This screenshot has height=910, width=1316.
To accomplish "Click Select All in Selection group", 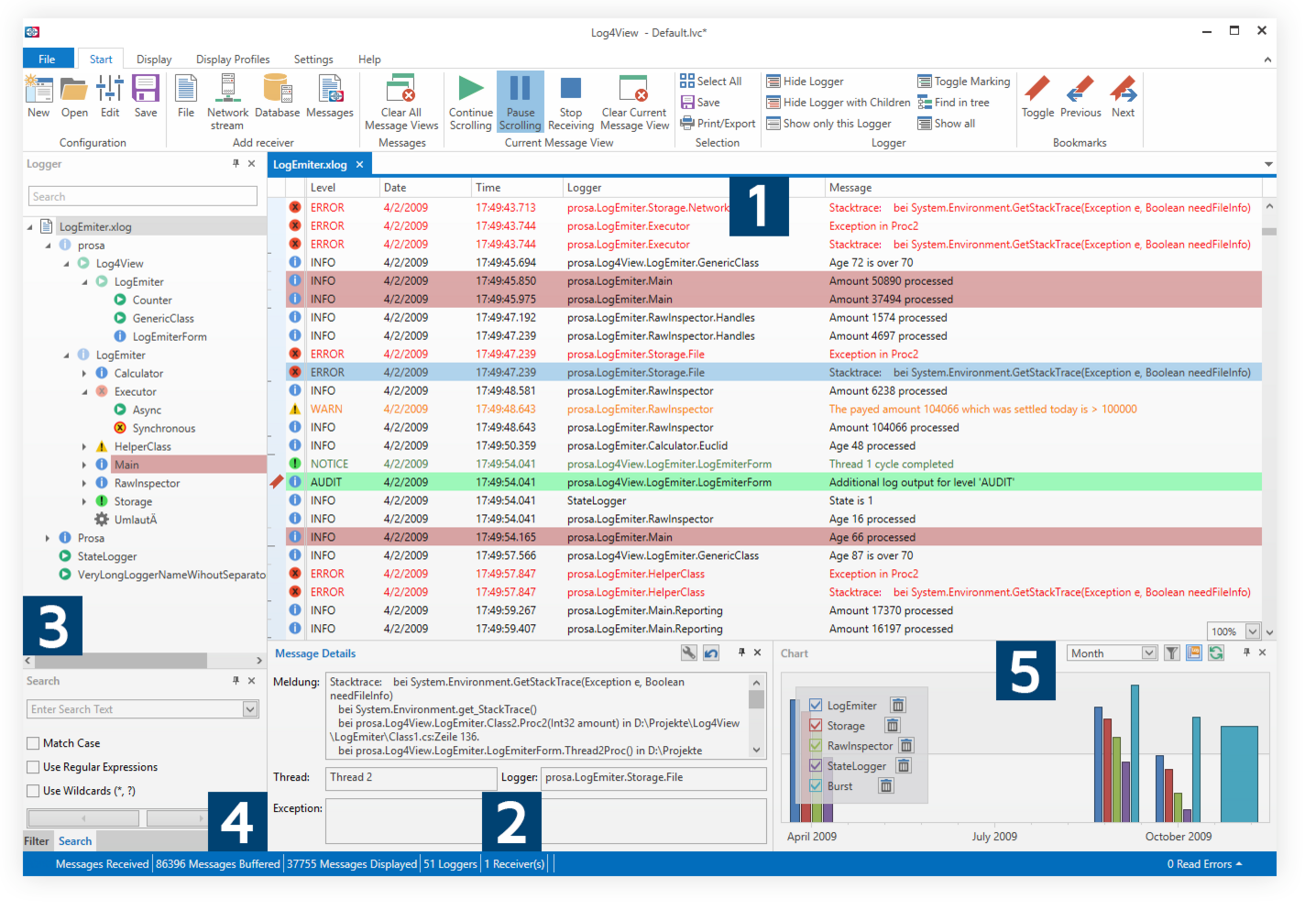I will (711, 82).
